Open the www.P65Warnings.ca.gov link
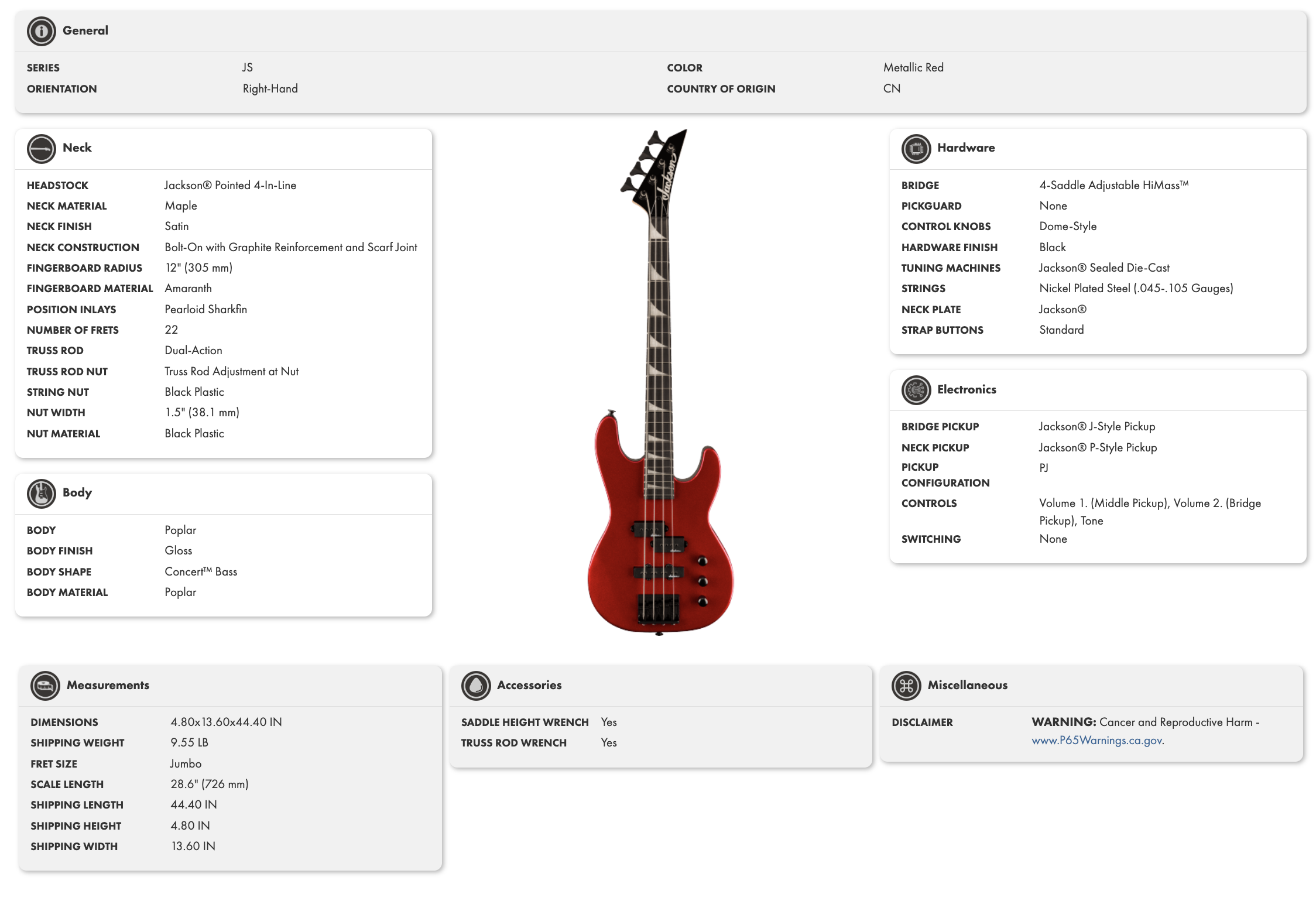 [x=1098, y=741]
